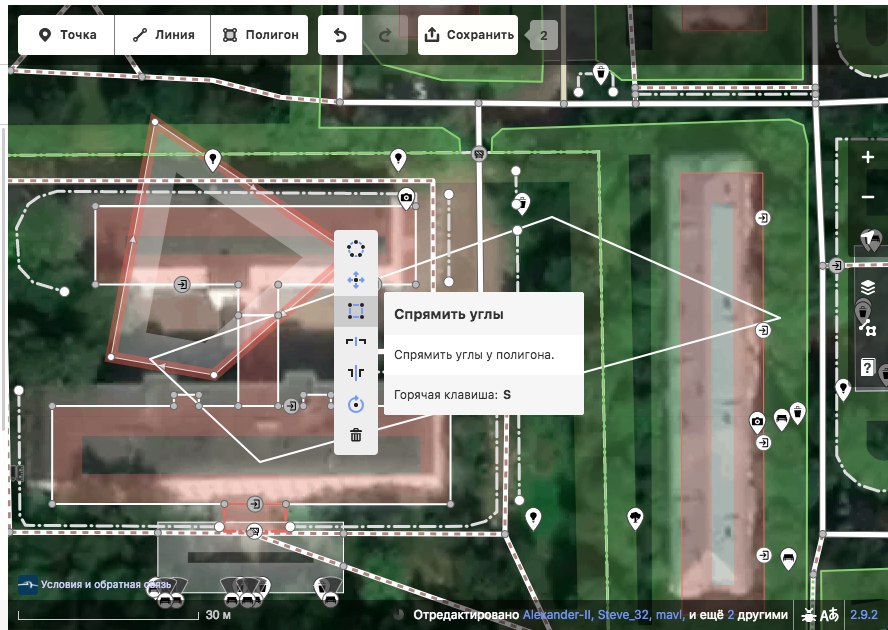888x630 pixels.
Task: Open the background layers panel icon
Action: [868, 287]
